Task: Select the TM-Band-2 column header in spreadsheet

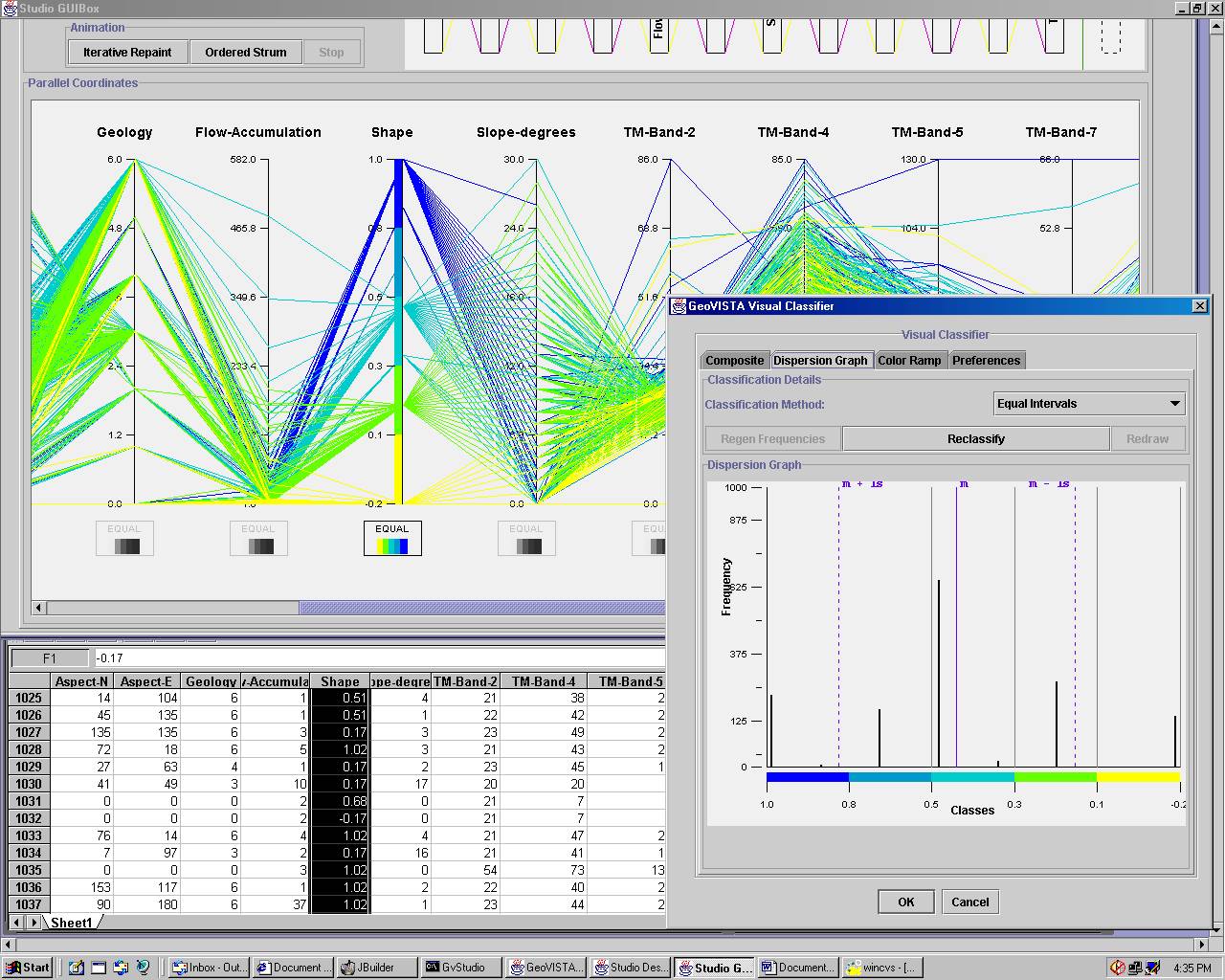Action: (x=465, y=681)
